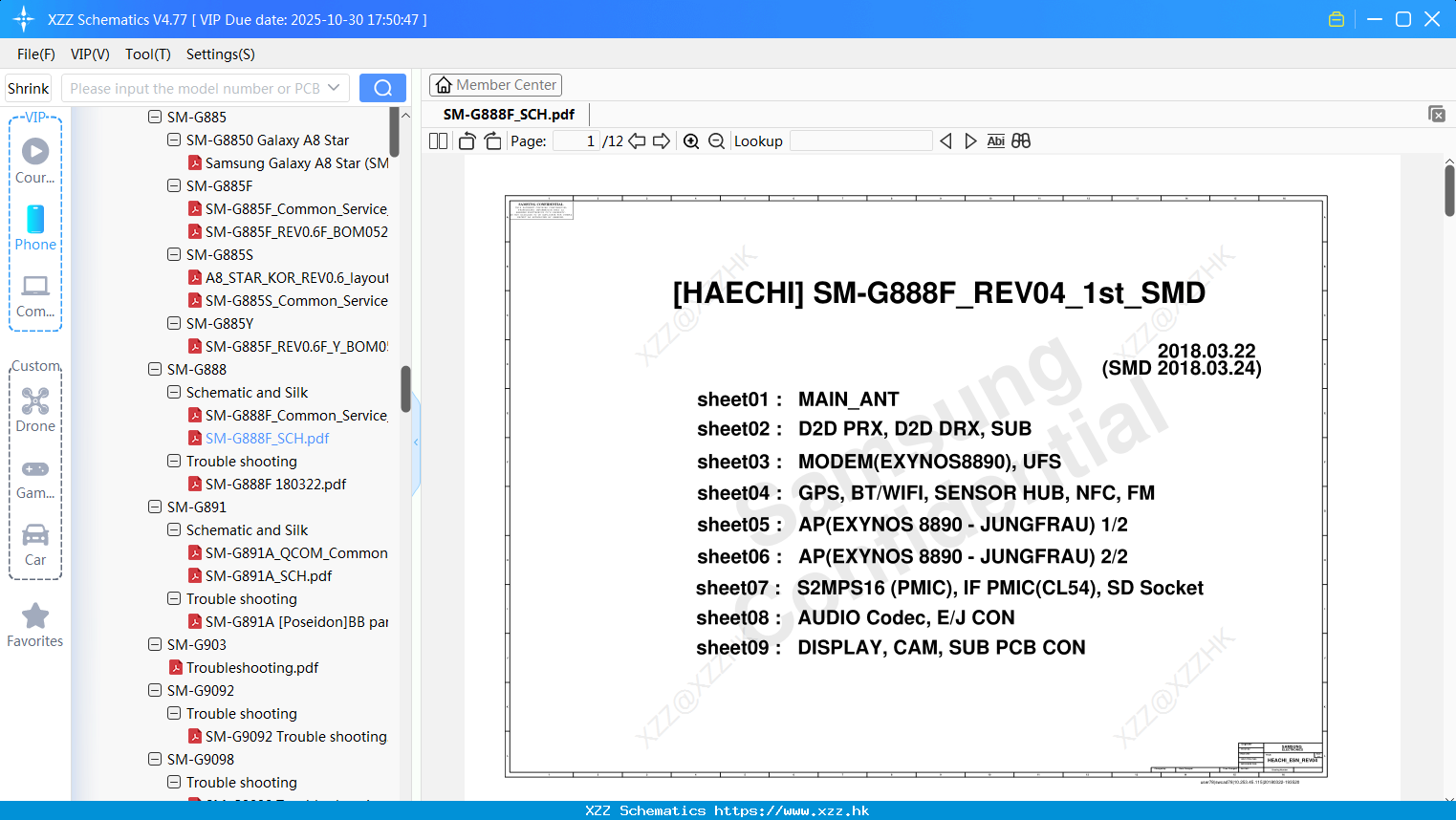Open Member Center home button
The height and width of the screenshot is (820, 1456).
pos(495,85)
